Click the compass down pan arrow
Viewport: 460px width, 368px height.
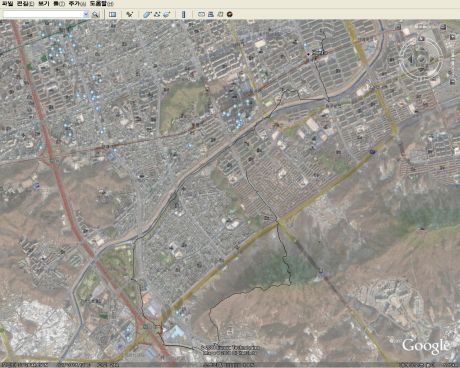coord(421,70)
